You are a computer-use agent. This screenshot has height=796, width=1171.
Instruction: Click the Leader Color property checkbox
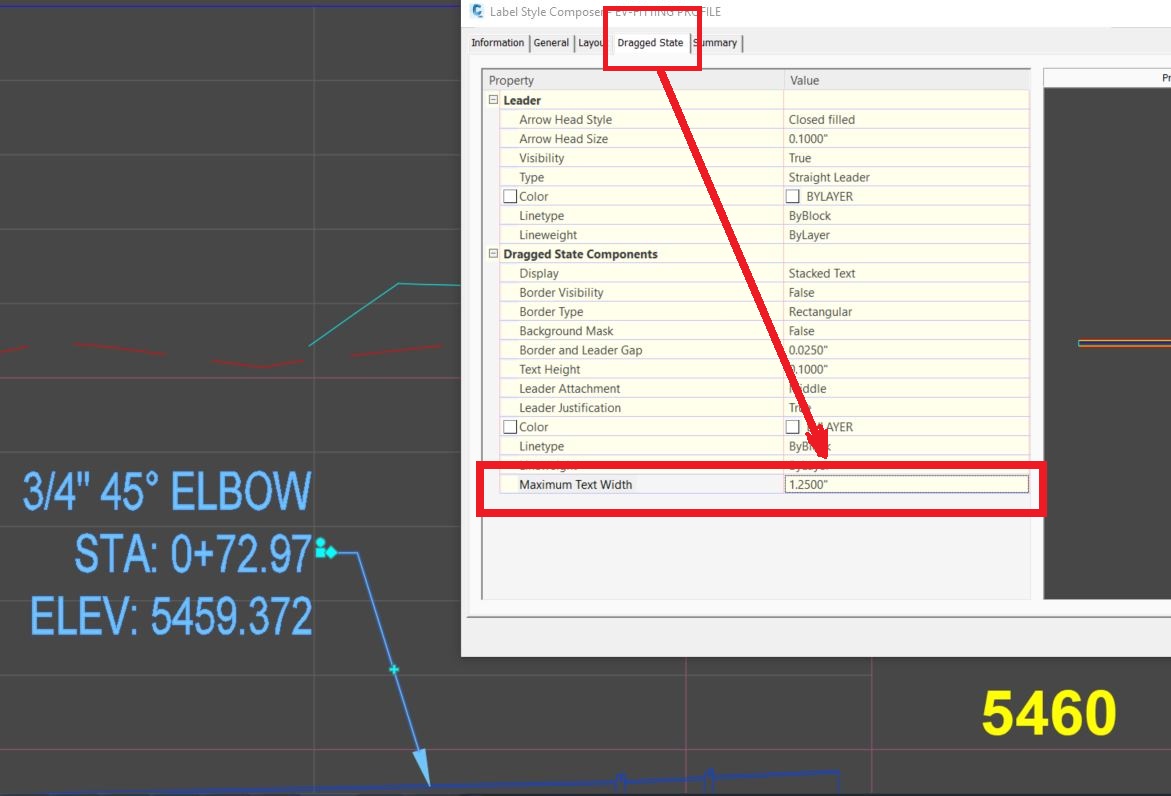point(510,196)
